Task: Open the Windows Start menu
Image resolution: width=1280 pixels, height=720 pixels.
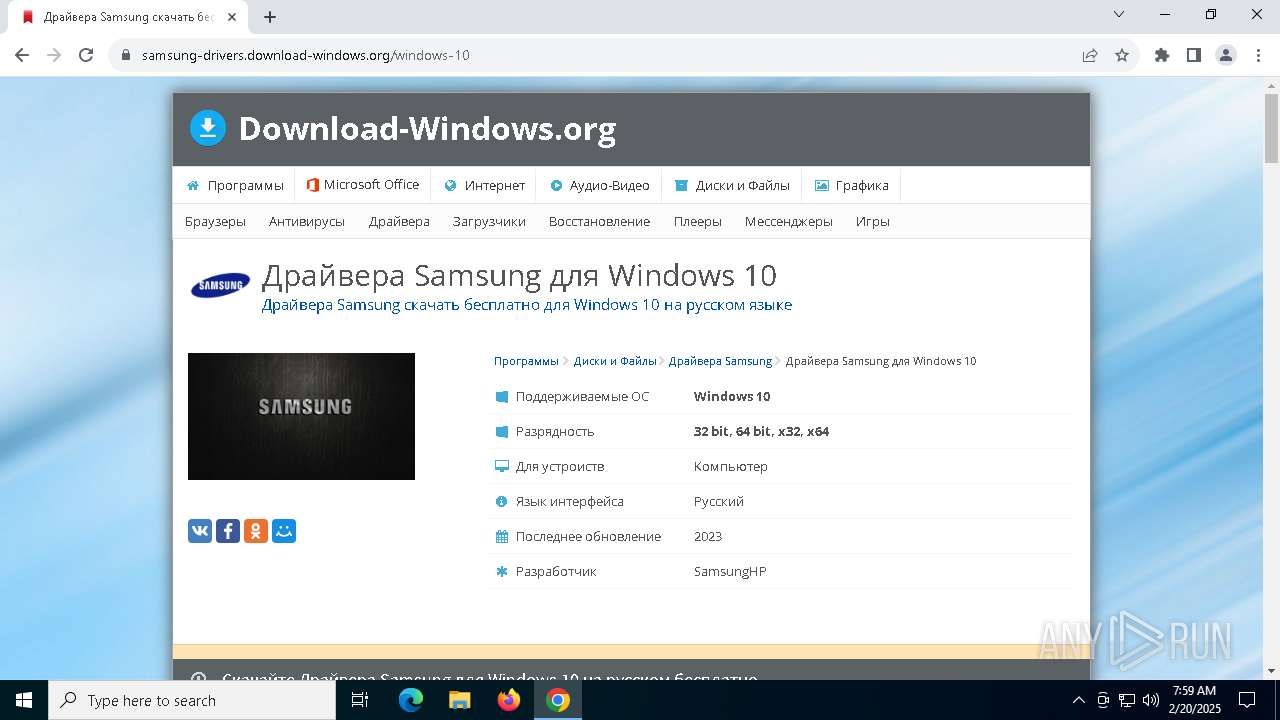Action: [24, 700]
